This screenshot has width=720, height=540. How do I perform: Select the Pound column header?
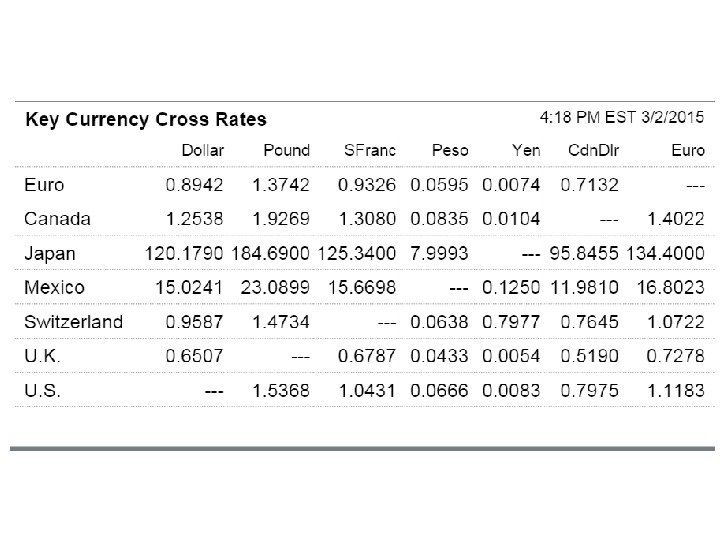pos(286,151)
